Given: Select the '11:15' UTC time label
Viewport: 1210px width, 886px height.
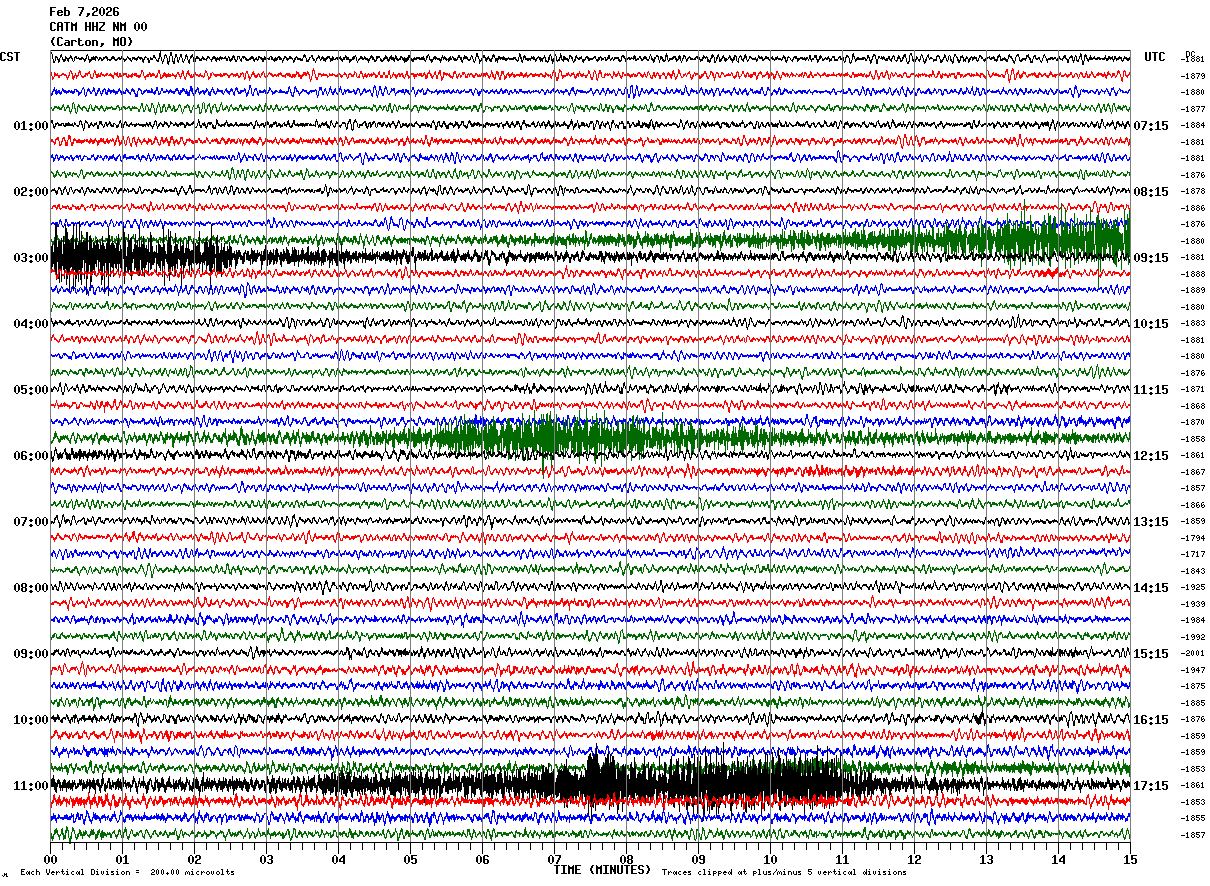Looking at the screenshot, I should [1151, 390].
